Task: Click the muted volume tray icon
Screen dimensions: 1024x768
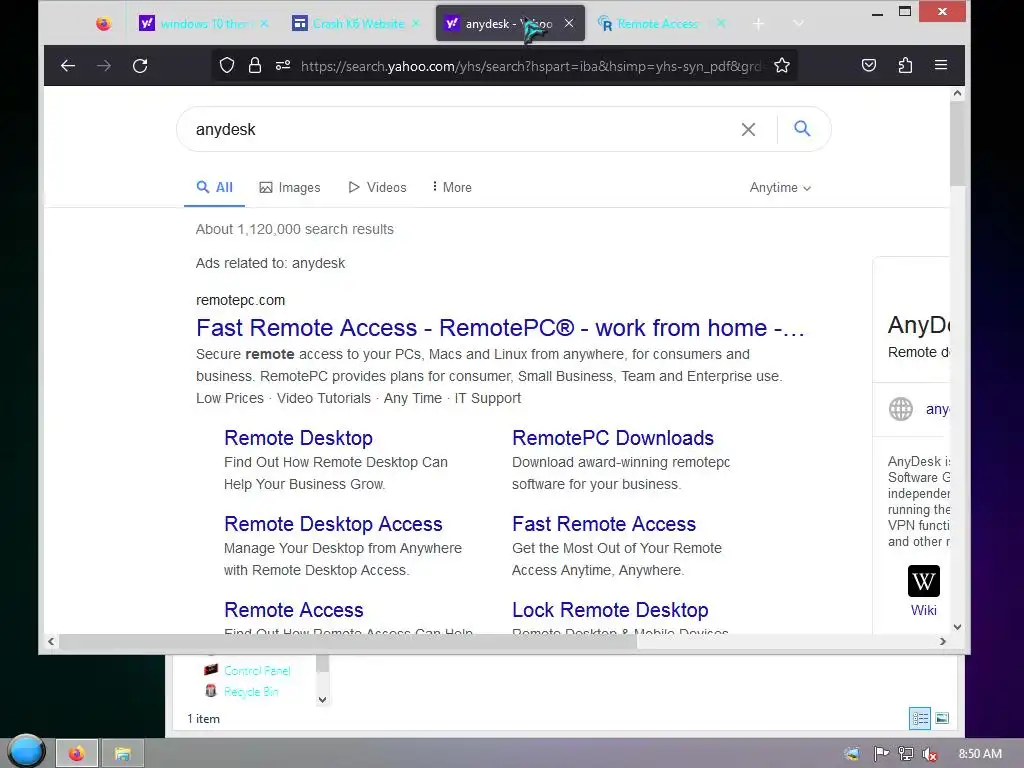Action: (x=929, y=754)
